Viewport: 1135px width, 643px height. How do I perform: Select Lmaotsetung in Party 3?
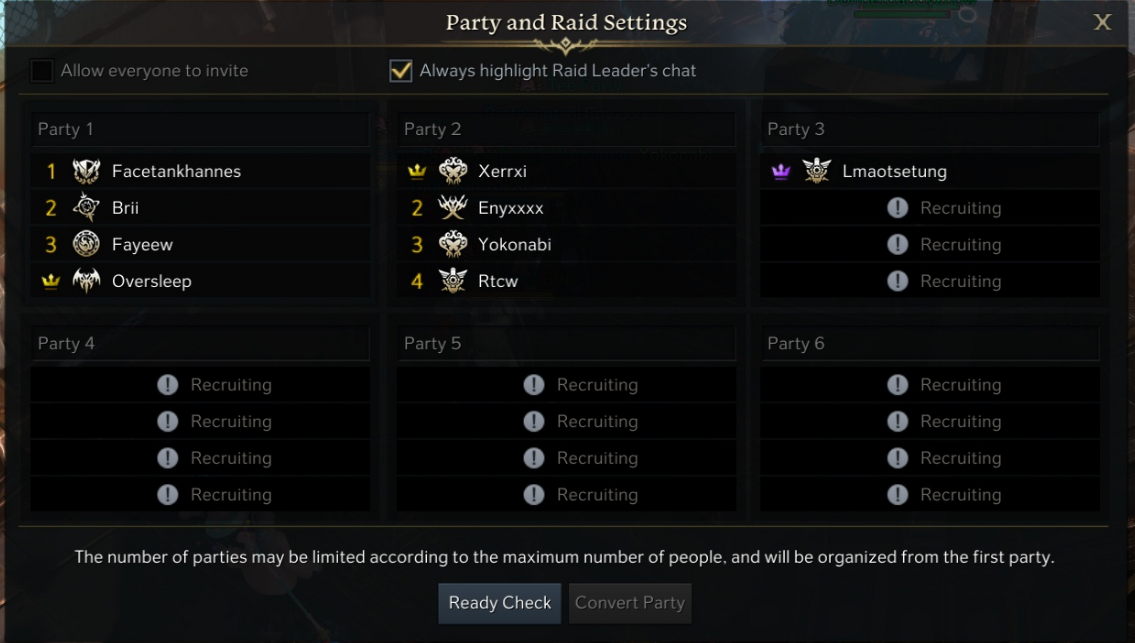[894, 171]
